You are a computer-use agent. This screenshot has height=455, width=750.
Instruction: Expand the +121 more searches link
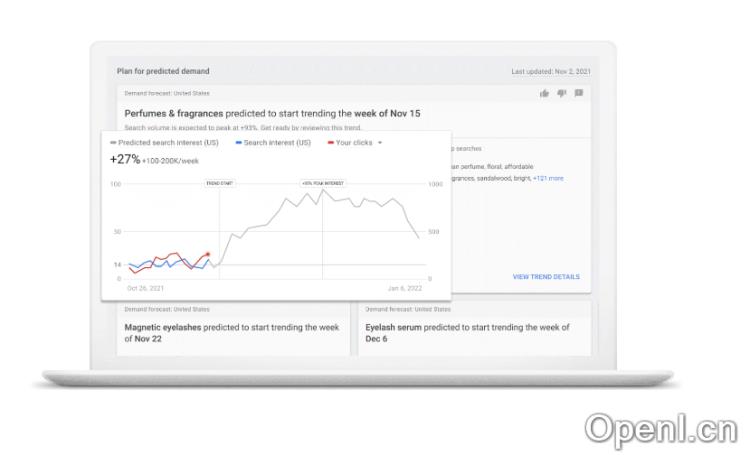point(548,178)
